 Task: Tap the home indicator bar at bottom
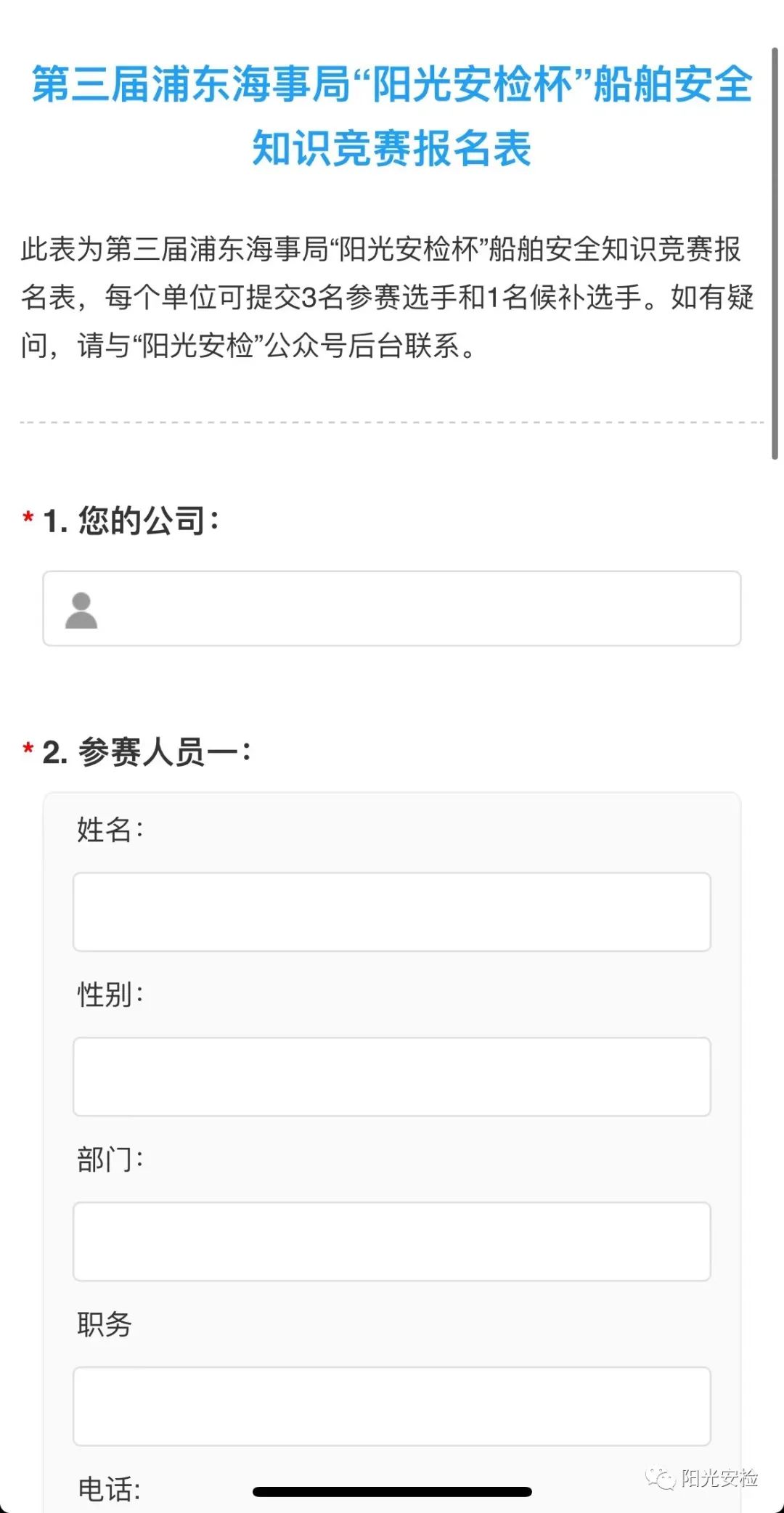pos(392,1492)
